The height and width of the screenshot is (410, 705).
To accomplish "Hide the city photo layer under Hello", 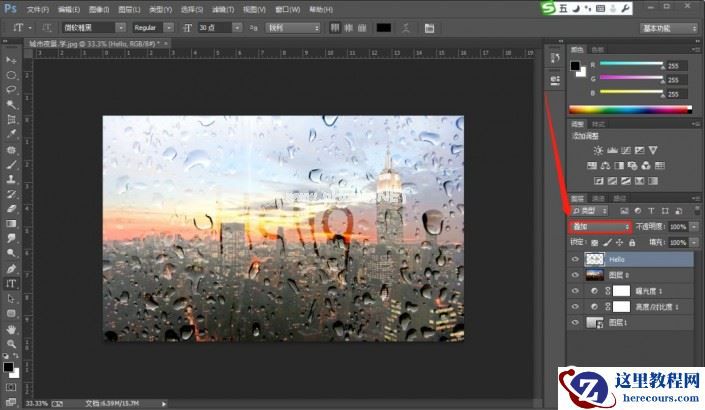I will point(575,275).
